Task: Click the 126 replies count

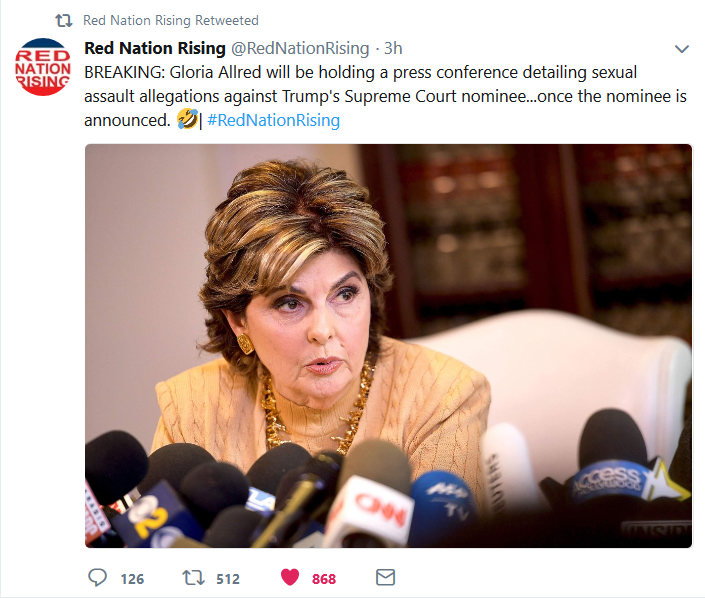Action: pyautogui.click(x=132, y=578)
